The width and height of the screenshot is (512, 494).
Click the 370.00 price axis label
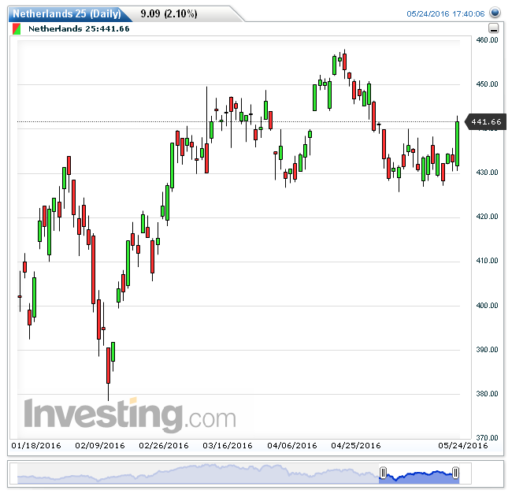coord(487,438)
